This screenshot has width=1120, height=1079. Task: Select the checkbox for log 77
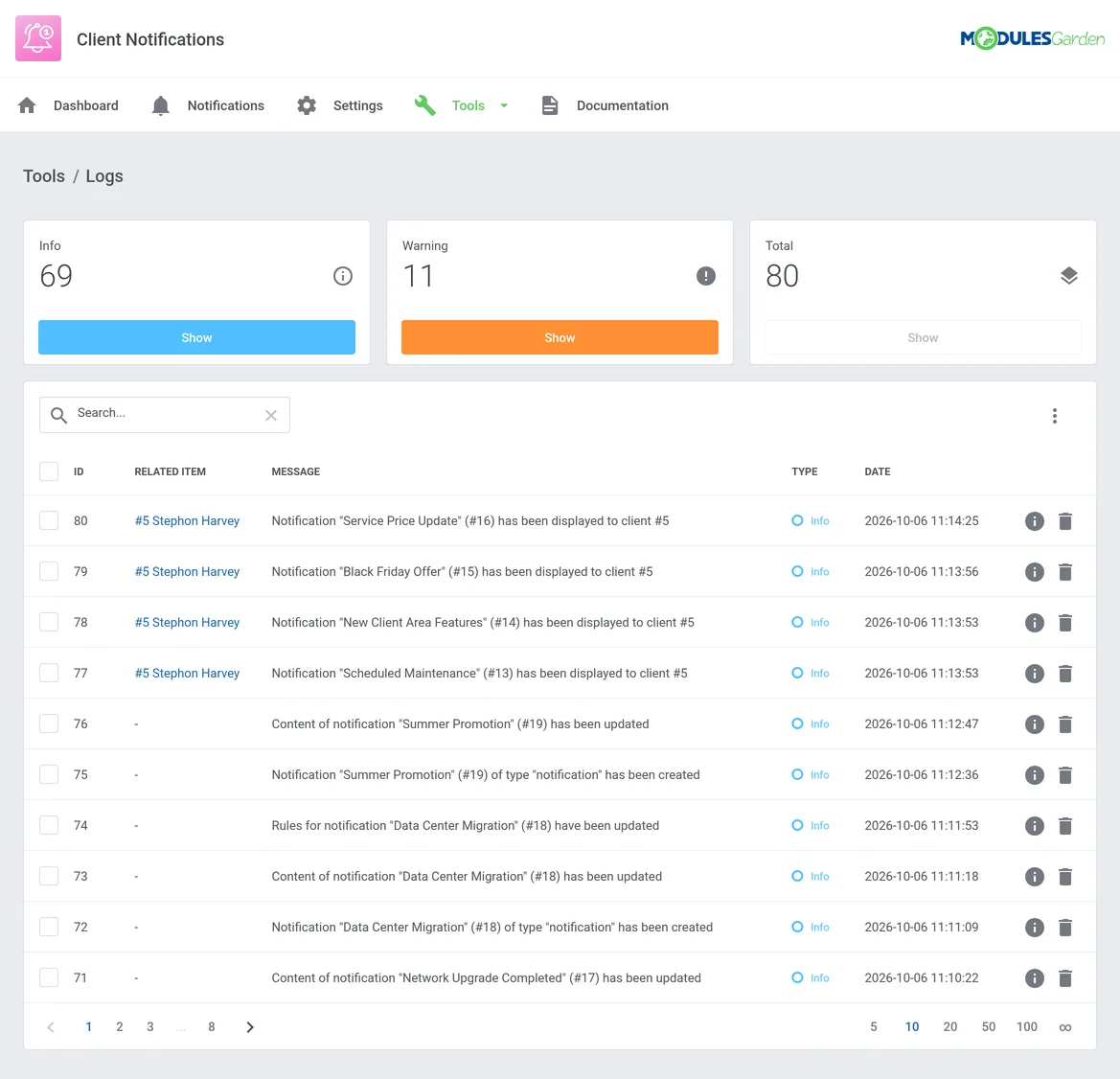[x=49, y=673]
